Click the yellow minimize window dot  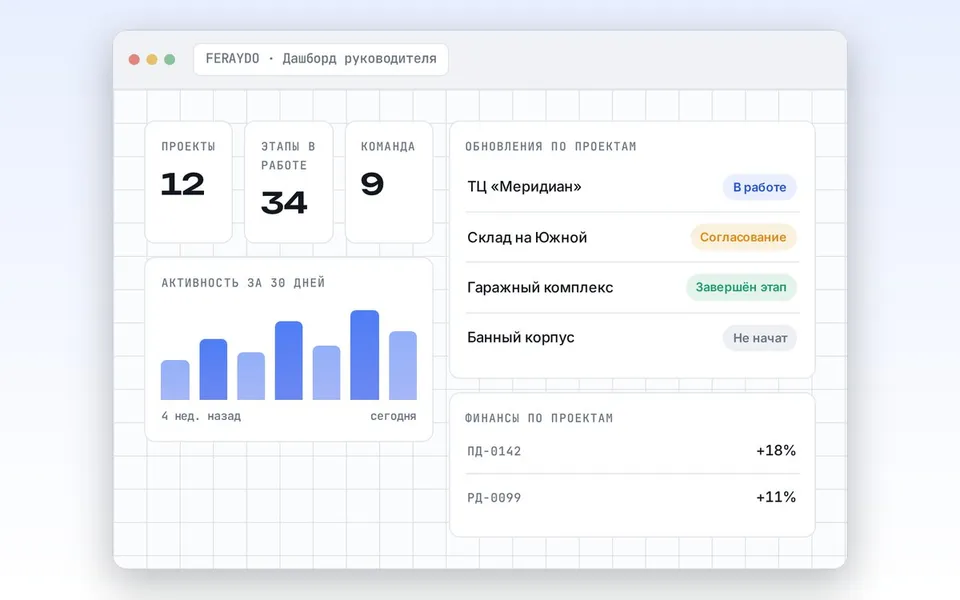pos(152,59)
